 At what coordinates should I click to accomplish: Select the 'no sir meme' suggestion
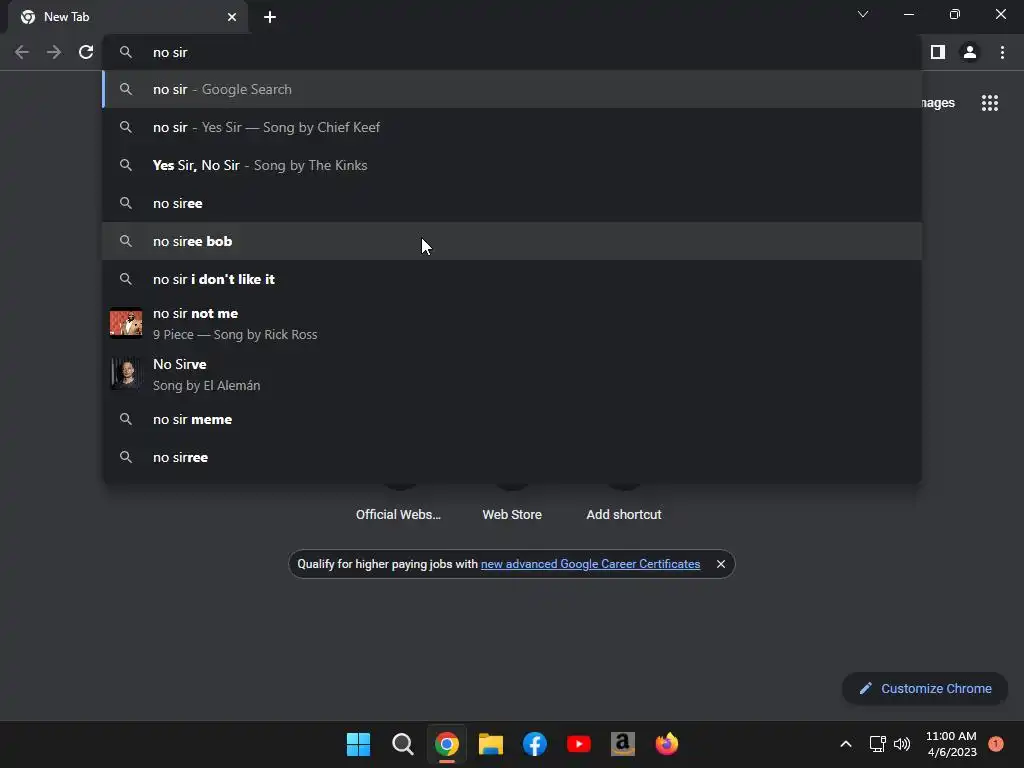pyautogui.click(x=512, y=419)
